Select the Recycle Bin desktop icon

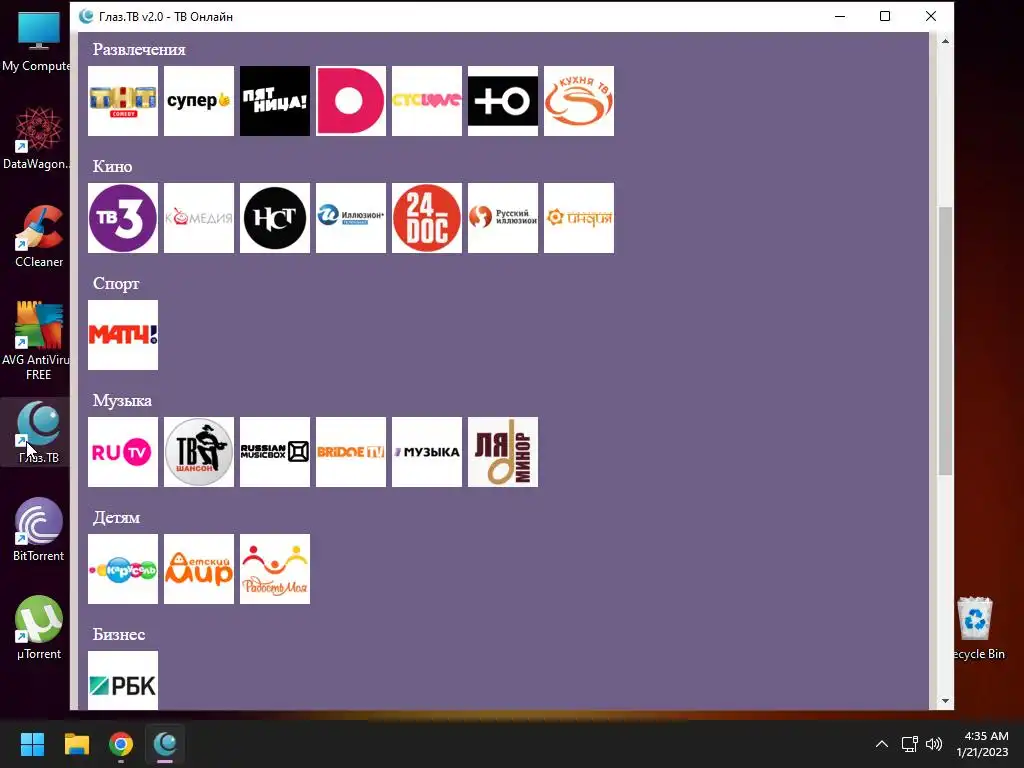[977, 628]
